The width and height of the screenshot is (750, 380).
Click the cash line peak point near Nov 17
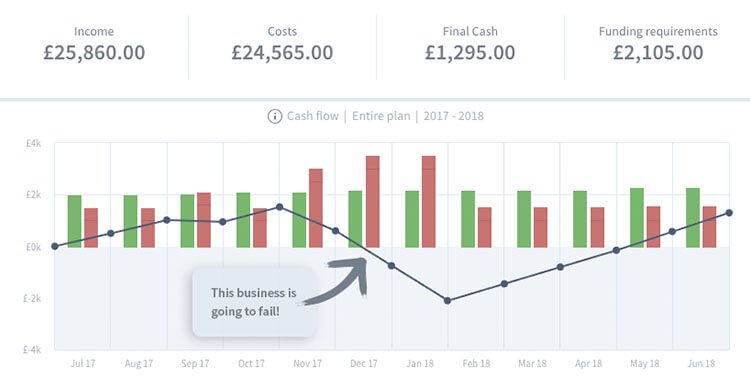279,207
